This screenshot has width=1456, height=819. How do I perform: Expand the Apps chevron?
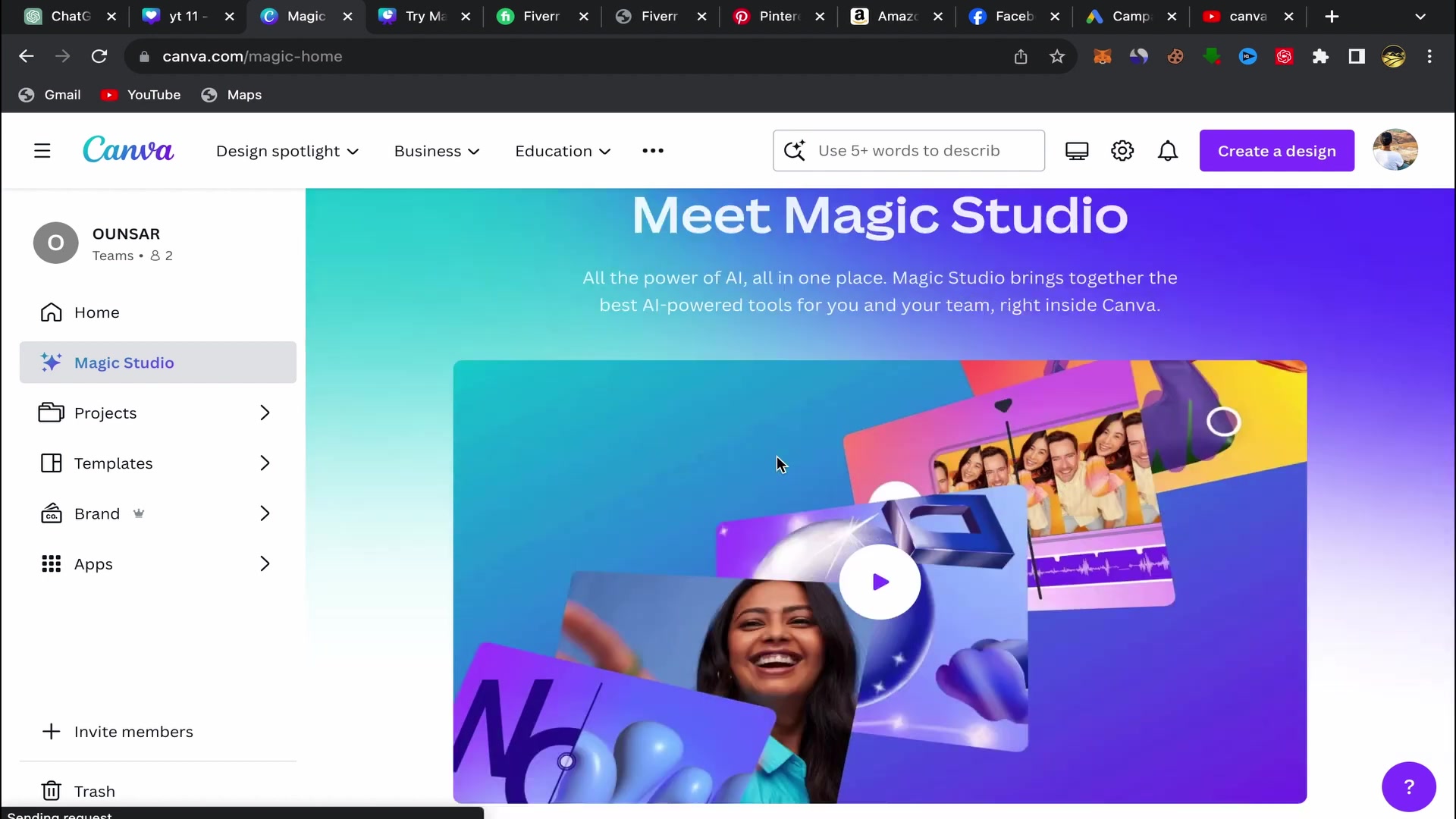[x=265, y=564]
